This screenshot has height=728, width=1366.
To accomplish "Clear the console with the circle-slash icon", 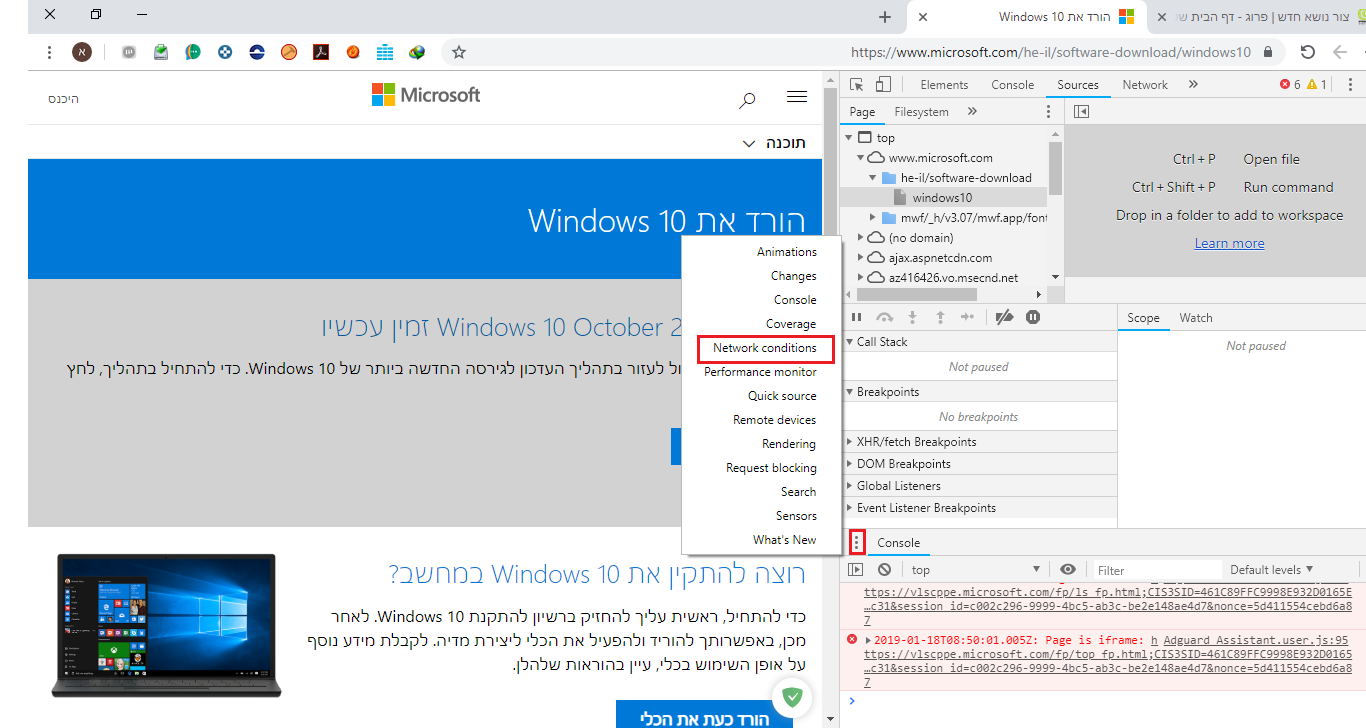I will (884, 570).
